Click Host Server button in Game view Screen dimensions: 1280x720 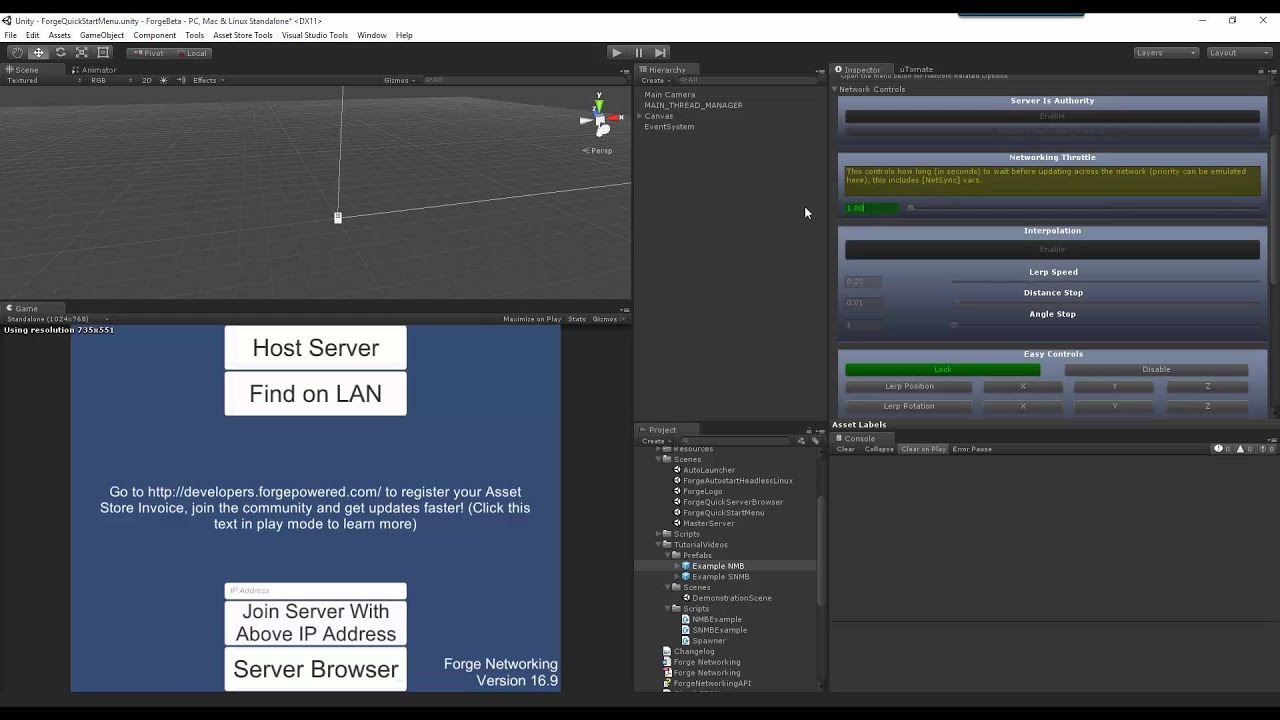coord(316,348)
